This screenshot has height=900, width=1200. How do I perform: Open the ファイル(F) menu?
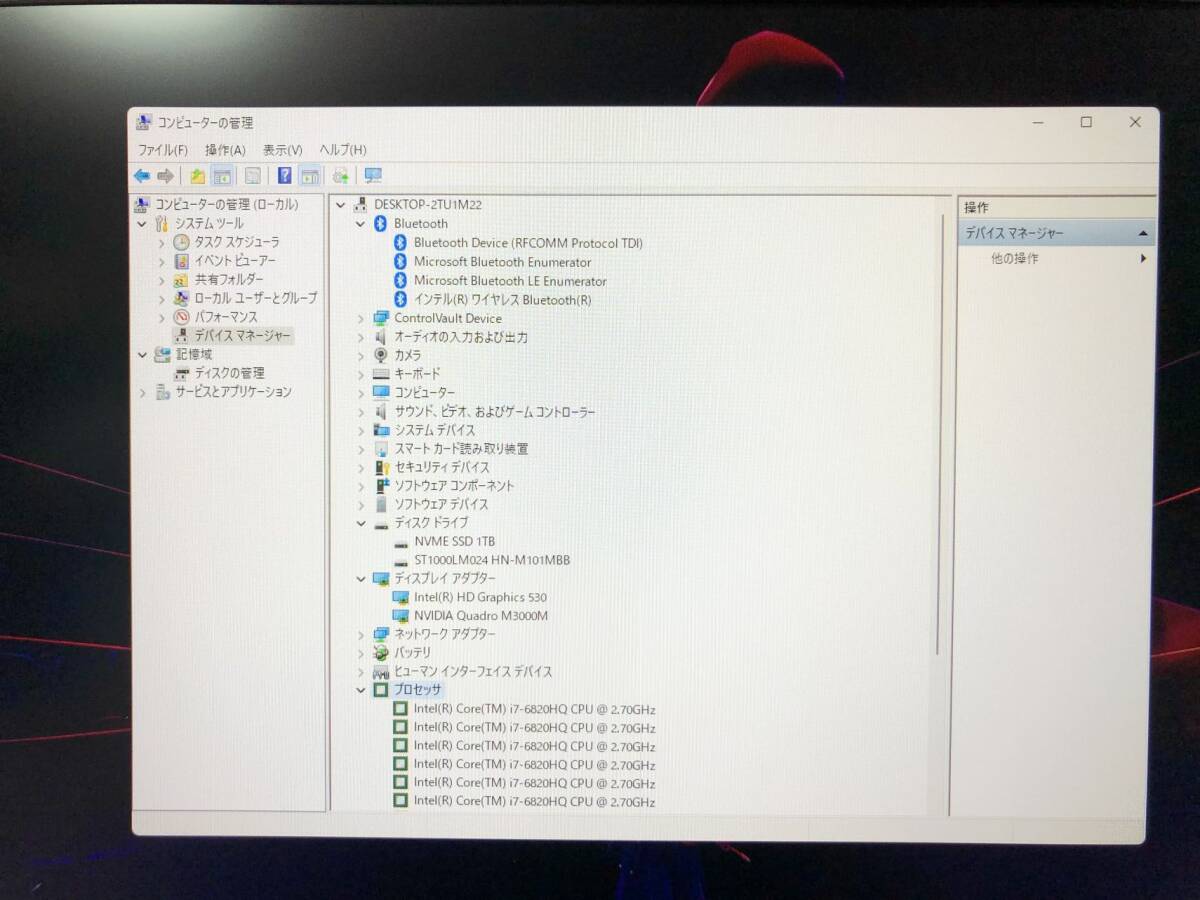[x=162, y=150]
